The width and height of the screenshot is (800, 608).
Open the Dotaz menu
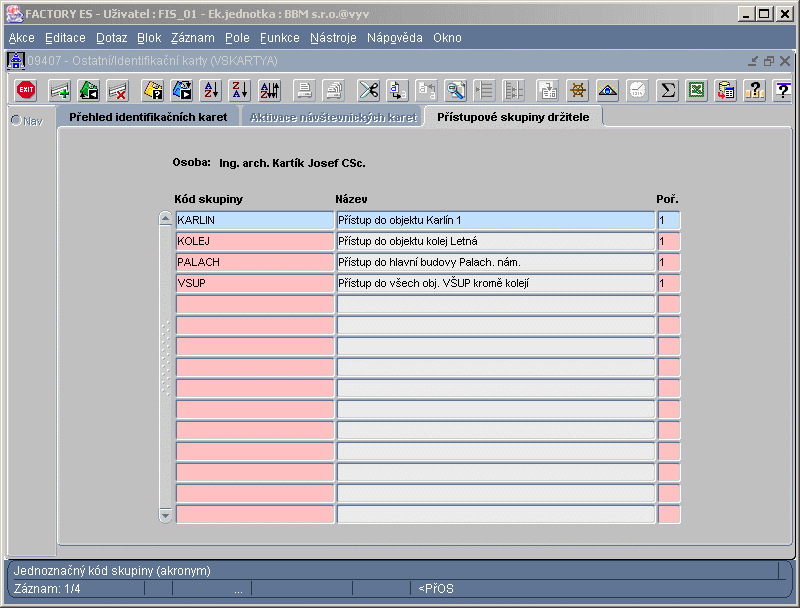[x=111, y=38]
